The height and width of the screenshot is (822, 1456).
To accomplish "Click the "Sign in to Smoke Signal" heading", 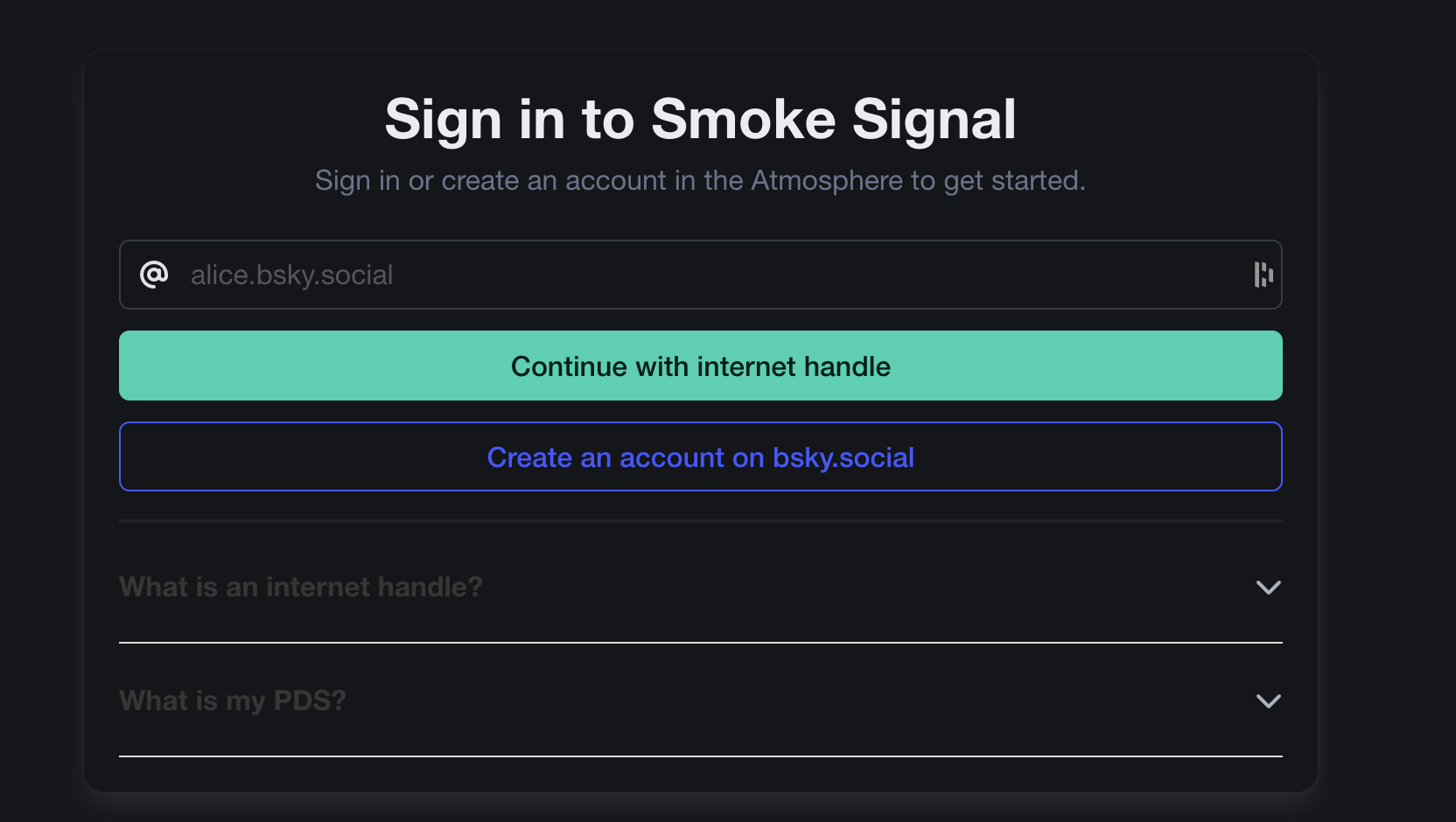I will point(700,119).
